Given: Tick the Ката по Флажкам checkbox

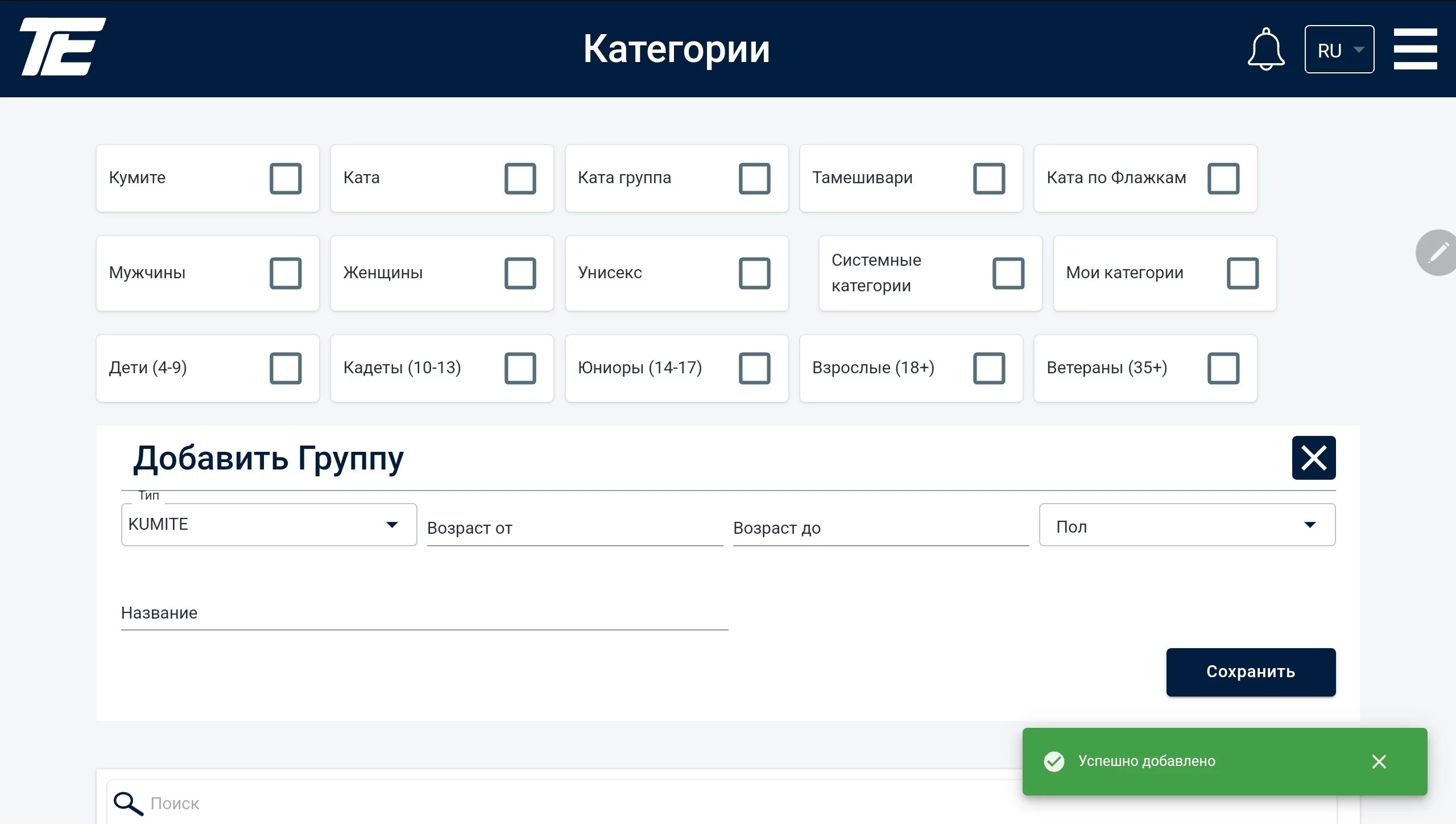Looking at the screenshot, I should (x=1223, y=179).
